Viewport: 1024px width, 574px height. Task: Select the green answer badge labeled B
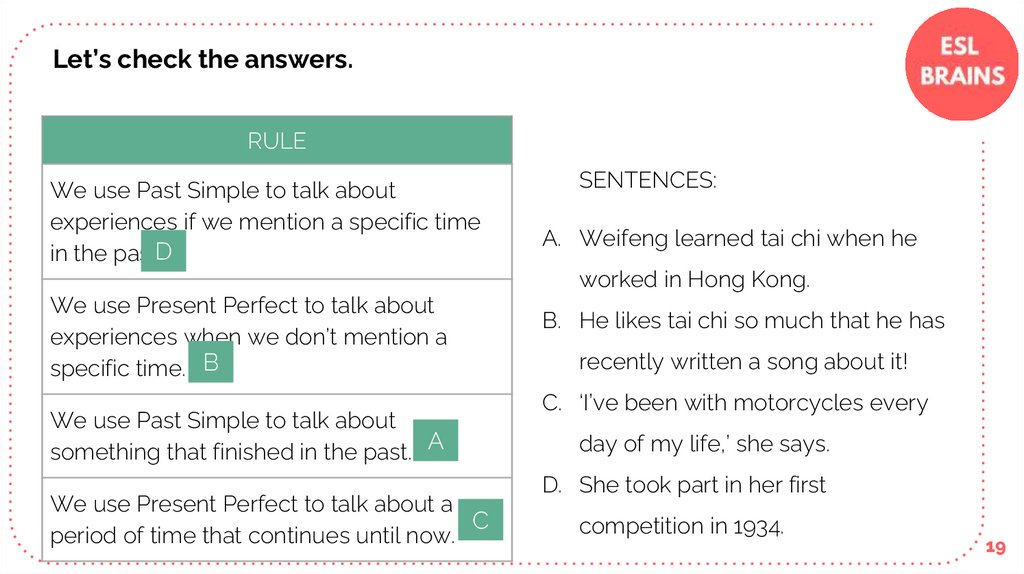point(210,362)
